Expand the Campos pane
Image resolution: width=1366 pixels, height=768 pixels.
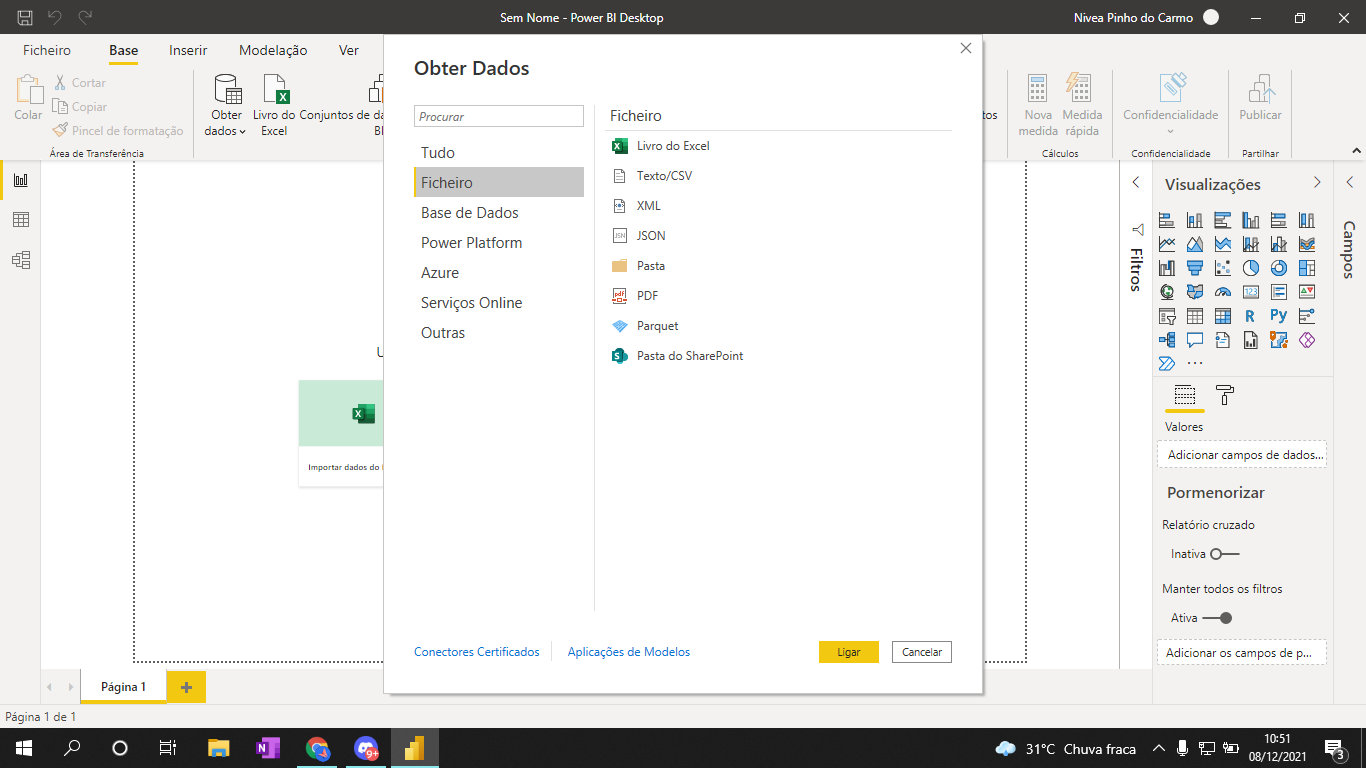1349,182
